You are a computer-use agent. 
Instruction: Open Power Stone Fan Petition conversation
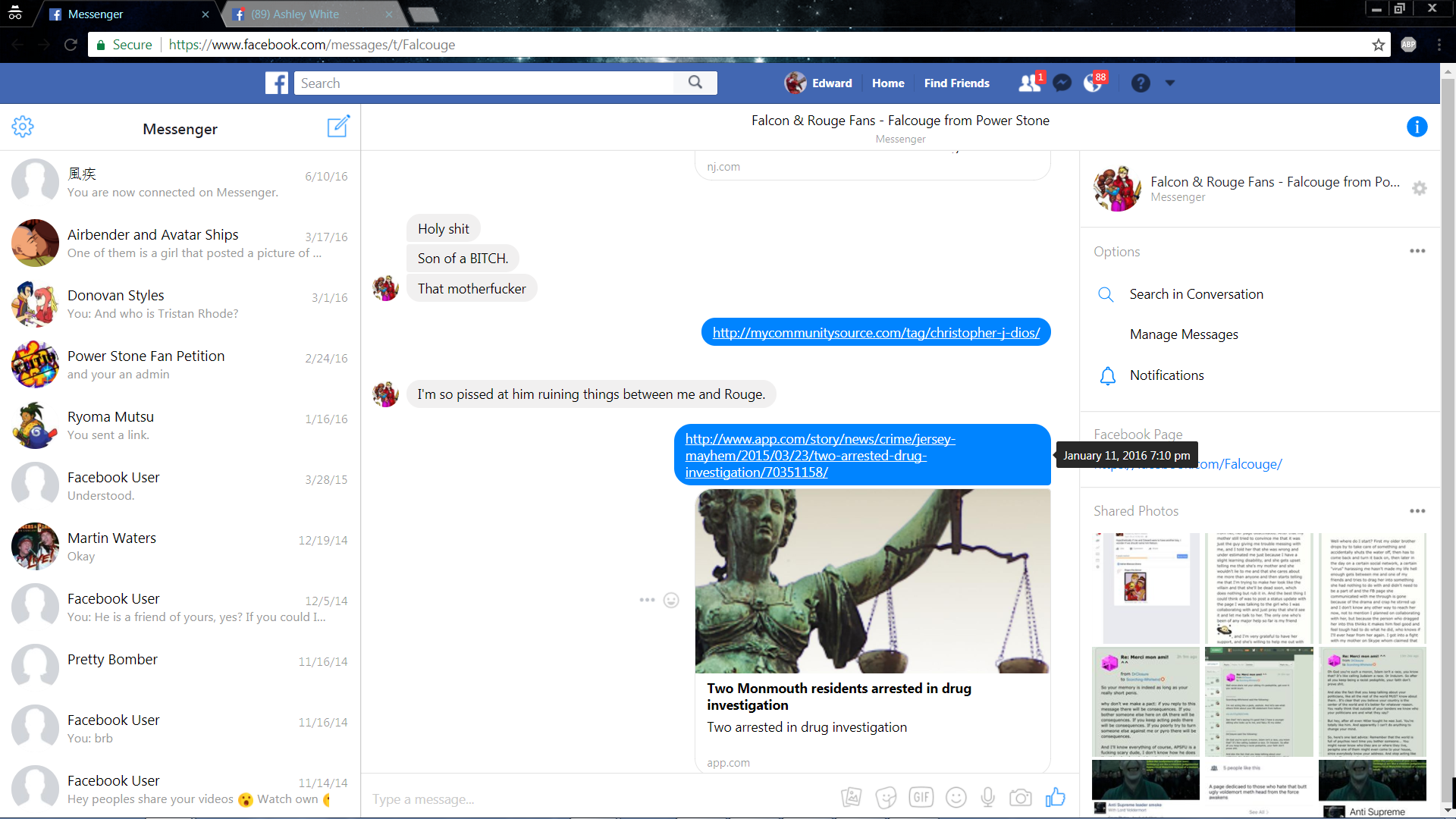180,364
